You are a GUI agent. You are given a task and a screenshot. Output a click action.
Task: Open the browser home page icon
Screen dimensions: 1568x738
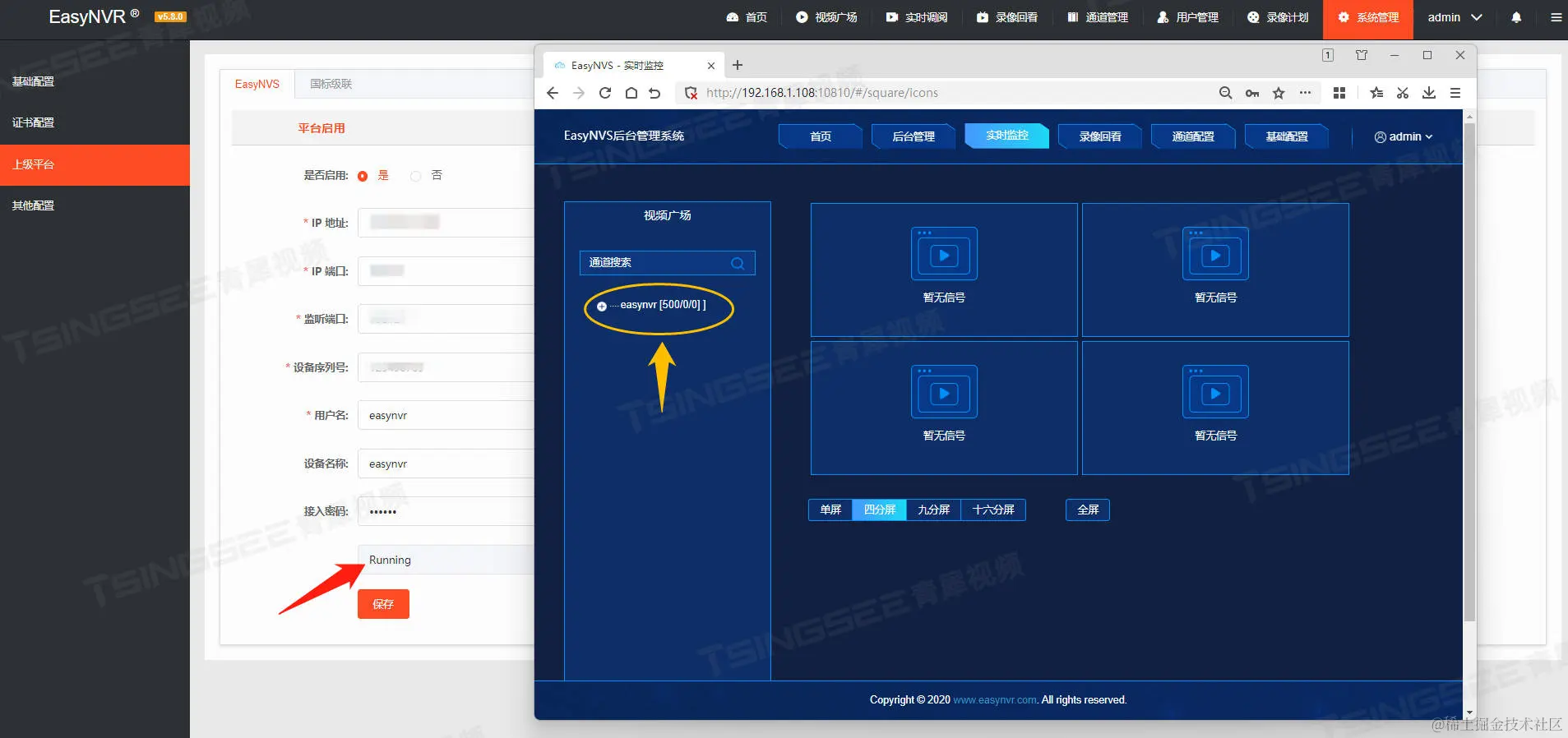[x=631, y=93]
